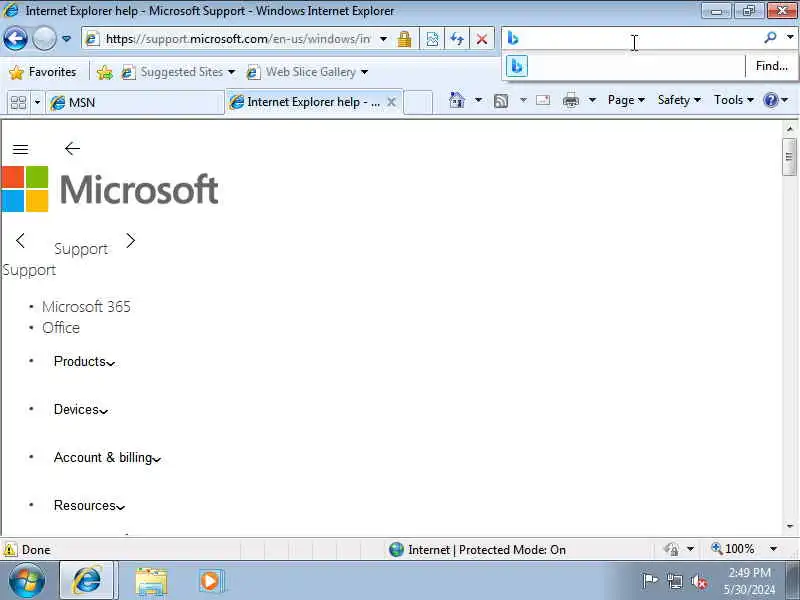Click the Internet Explorer taskbar icon
Screen dimensions: 800x600
coord(87,580)
